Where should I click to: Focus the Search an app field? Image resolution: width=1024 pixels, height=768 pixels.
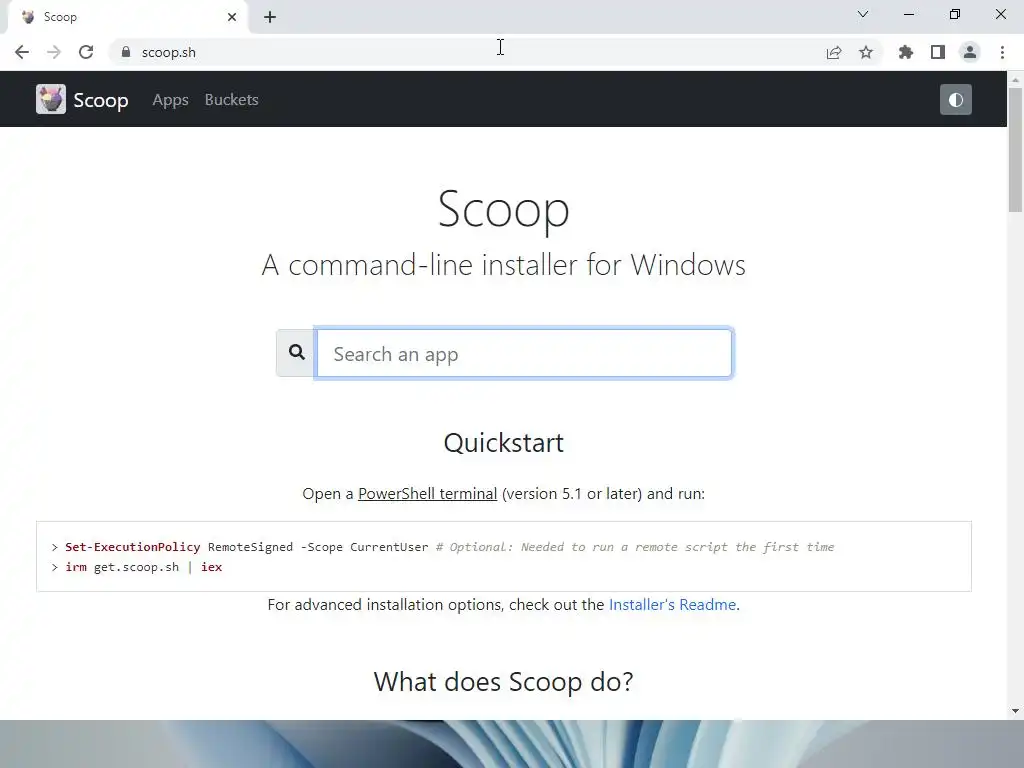coord(524,353)
